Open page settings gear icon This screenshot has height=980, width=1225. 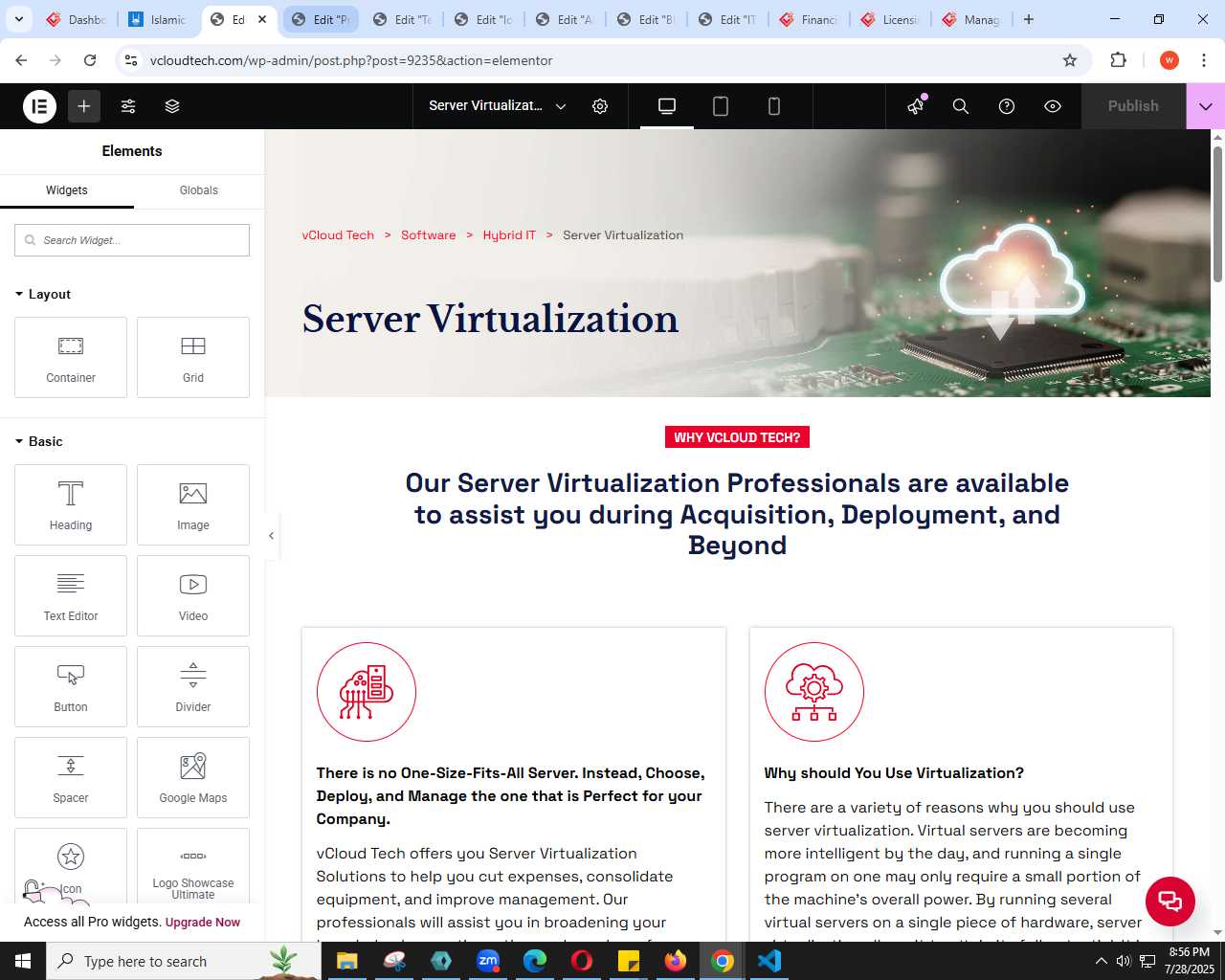[x=600, y=106]
